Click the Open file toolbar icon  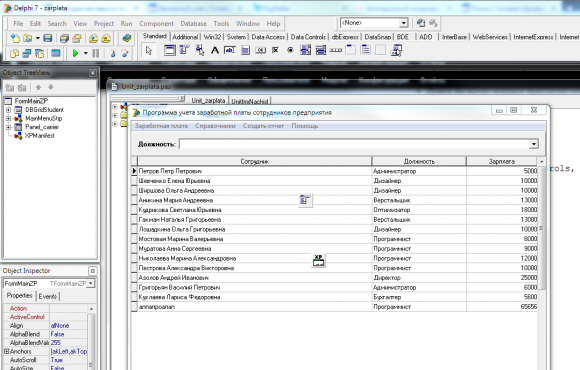click(x=28, y=38)
